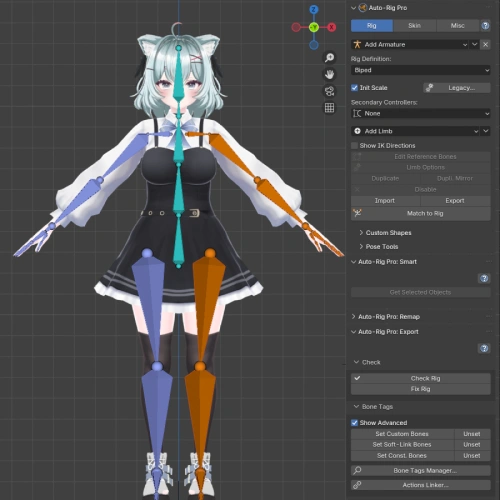
Task: Open the Add Armature dropdown
Action: 410,44
